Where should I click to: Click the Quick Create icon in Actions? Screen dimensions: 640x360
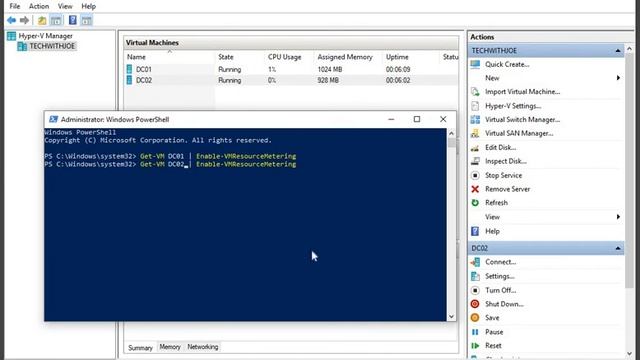(475, 64)
